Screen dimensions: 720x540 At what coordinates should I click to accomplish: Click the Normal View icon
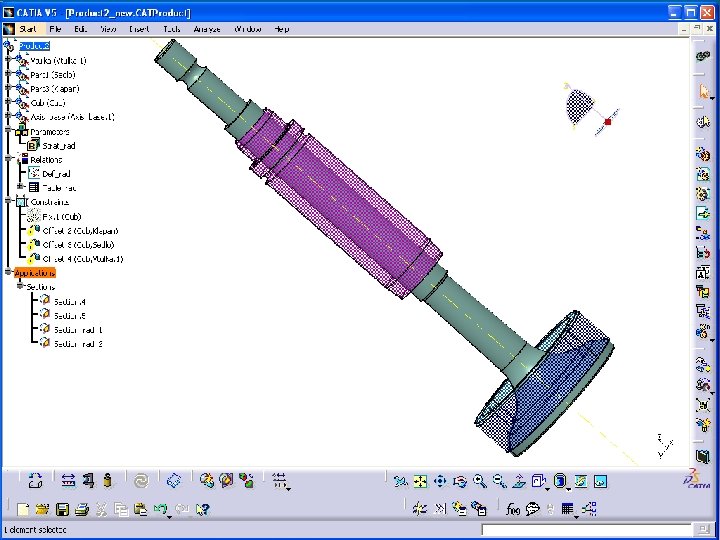[519, 481]
